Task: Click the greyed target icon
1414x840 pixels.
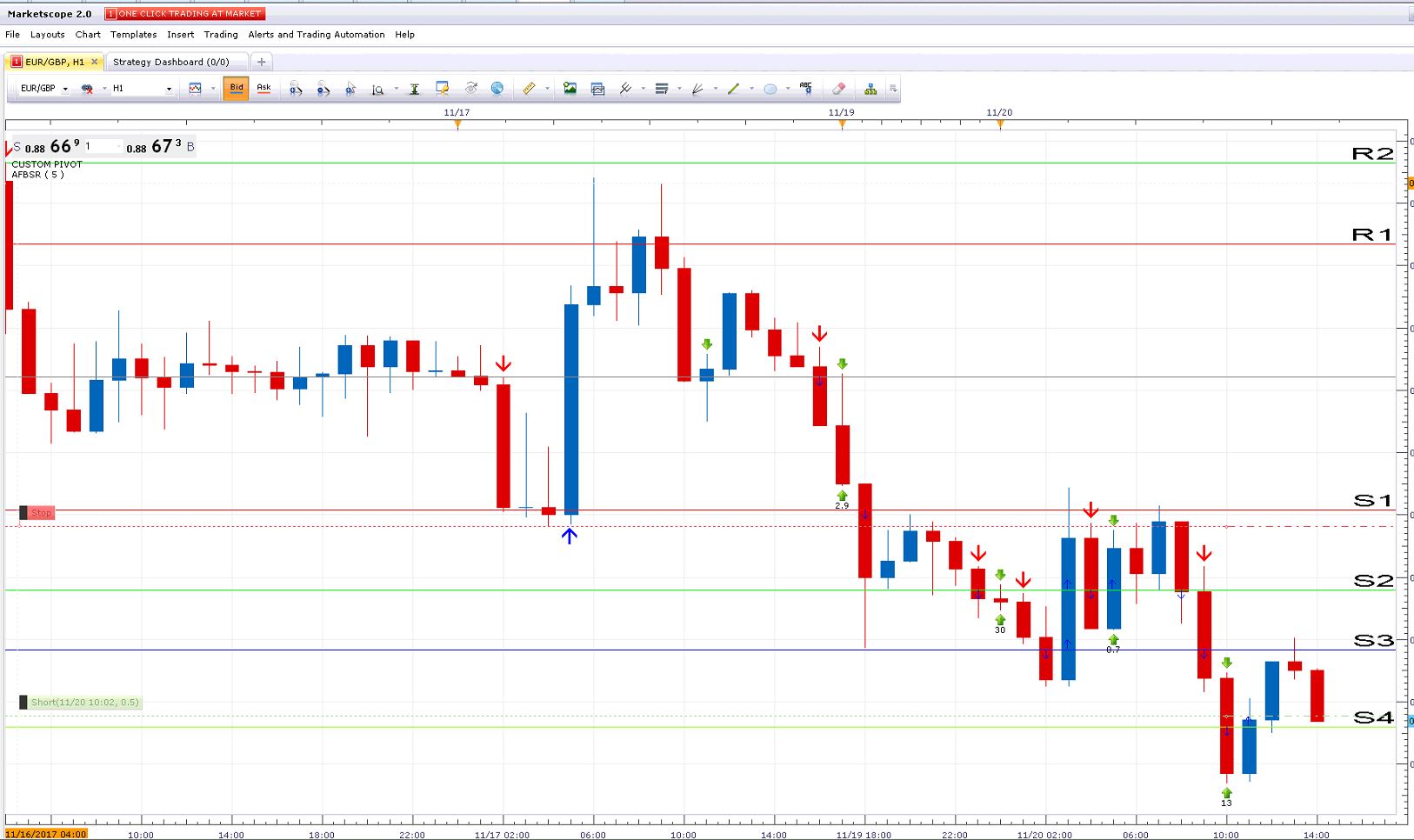Action: click(x=471, y=89)
